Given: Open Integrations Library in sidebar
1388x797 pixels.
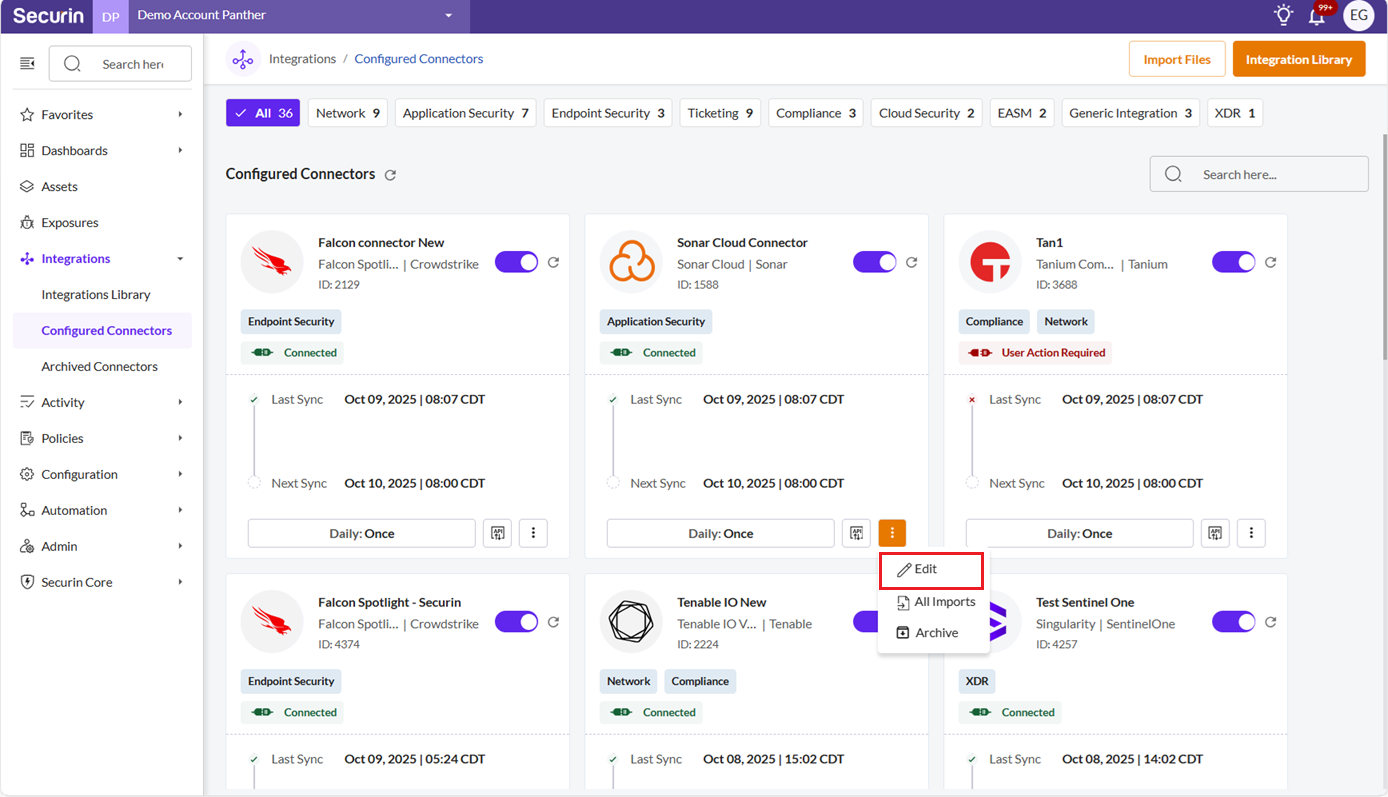Looking at the screenshot, I should pos(96,295).
